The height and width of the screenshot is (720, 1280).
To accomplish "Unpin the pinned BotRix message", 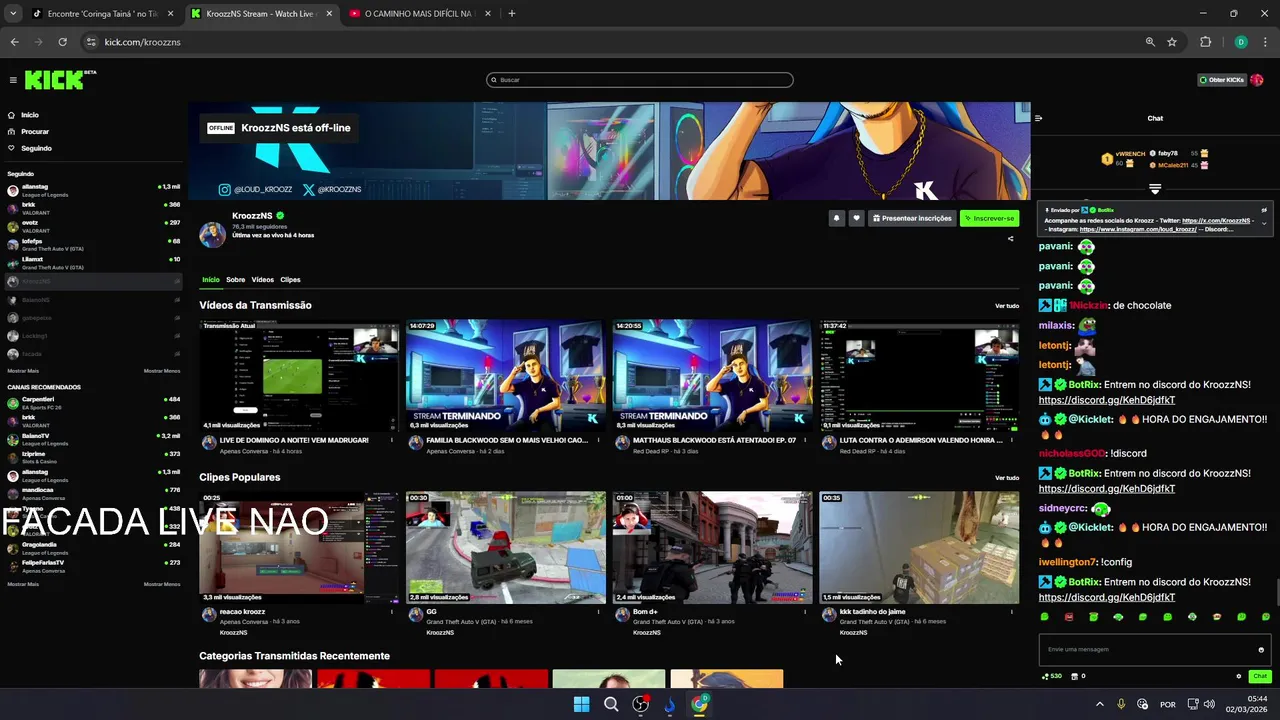I will click(x=1264, y=210).
